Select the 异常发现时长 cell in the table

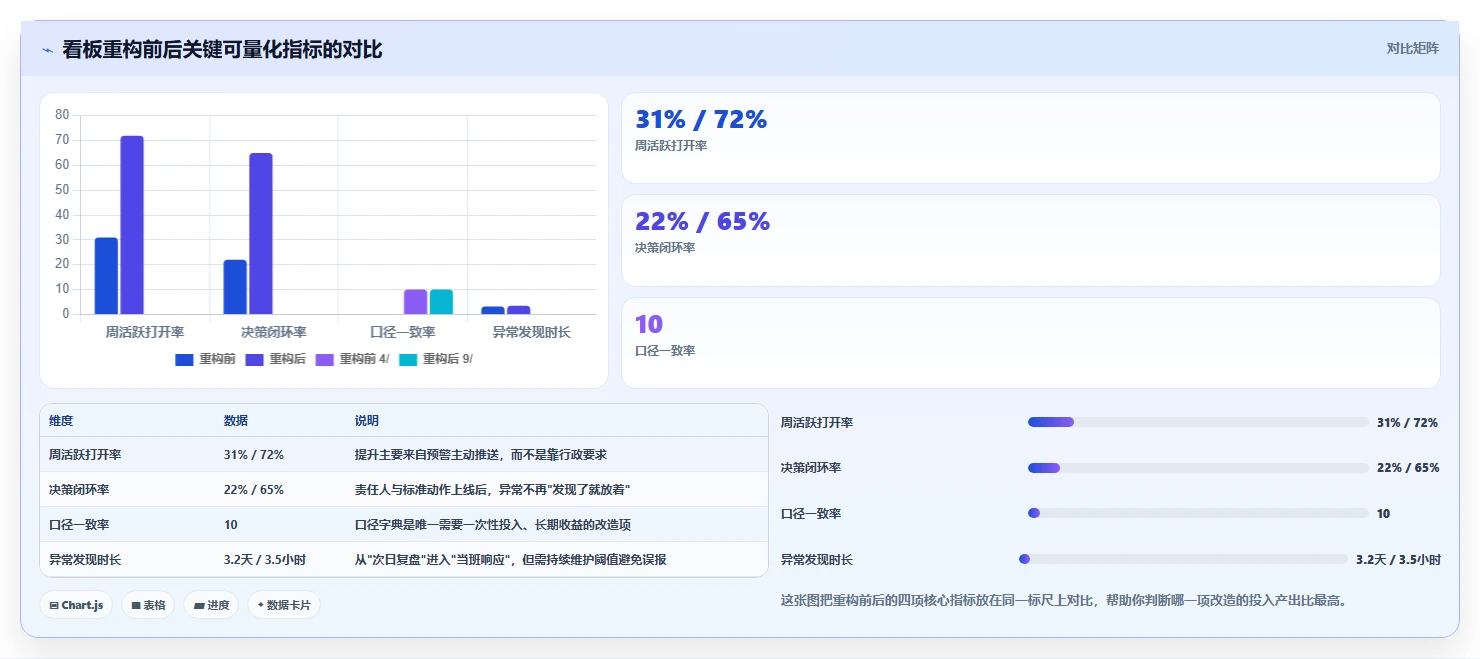click(85, 560)
